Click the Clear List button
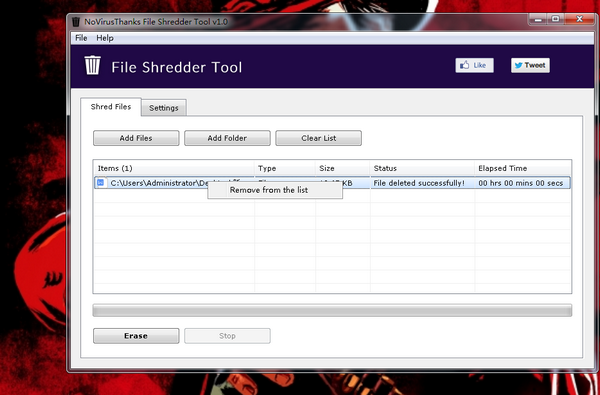 point(318,138)
